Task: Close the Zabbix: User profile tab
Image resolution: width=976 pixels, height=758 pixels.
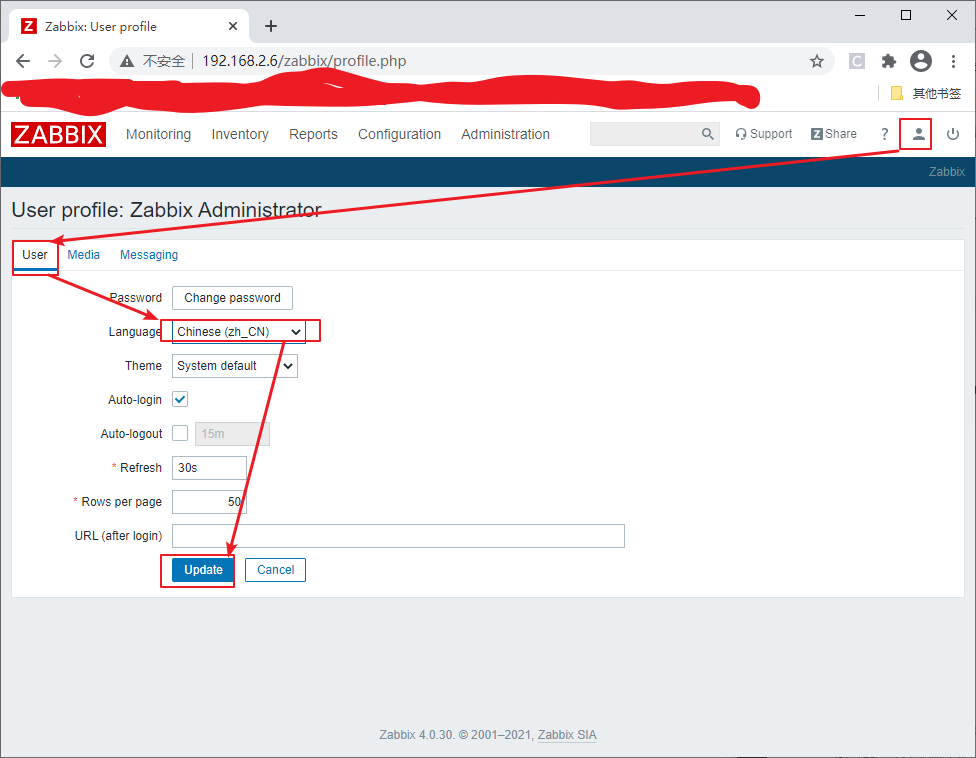Action: point(233,26)
